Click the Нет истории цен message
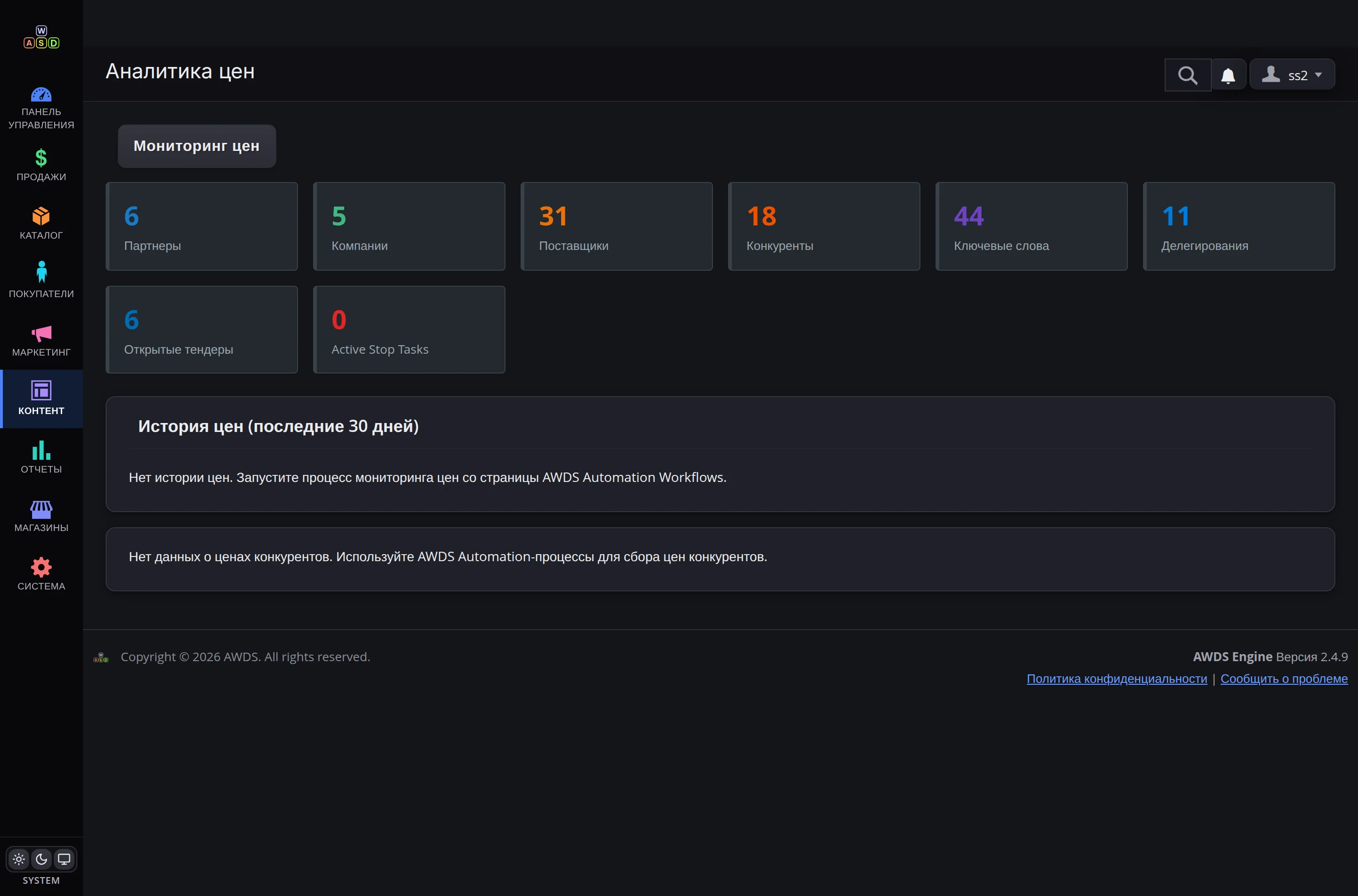 tap(427, 478)
